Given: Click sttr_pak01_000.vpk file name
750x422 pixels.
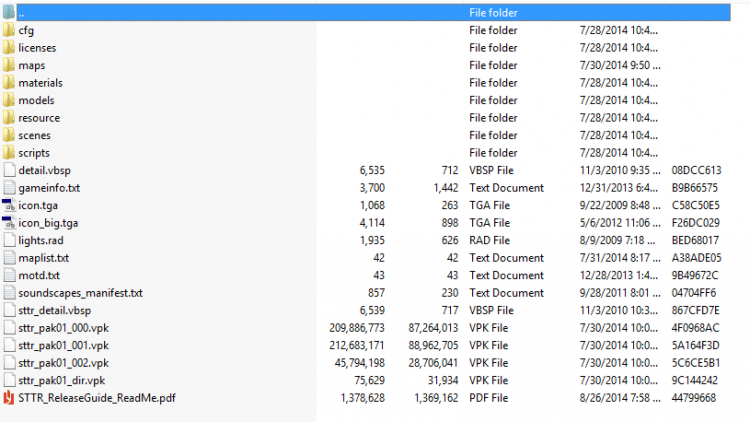Looking at the screenshot, I should [63, 328].
